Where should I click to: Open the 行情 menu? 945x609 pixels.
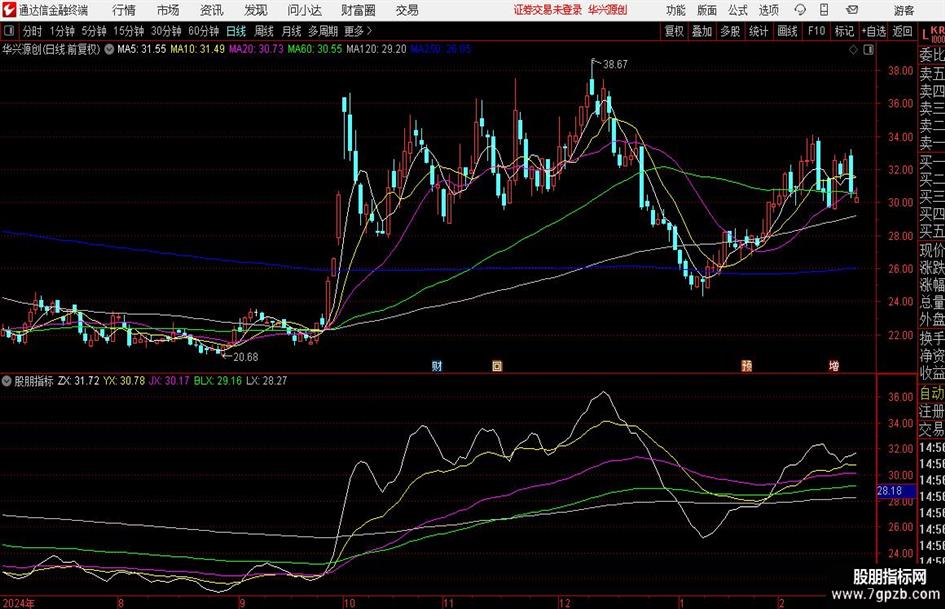(124, 10)
